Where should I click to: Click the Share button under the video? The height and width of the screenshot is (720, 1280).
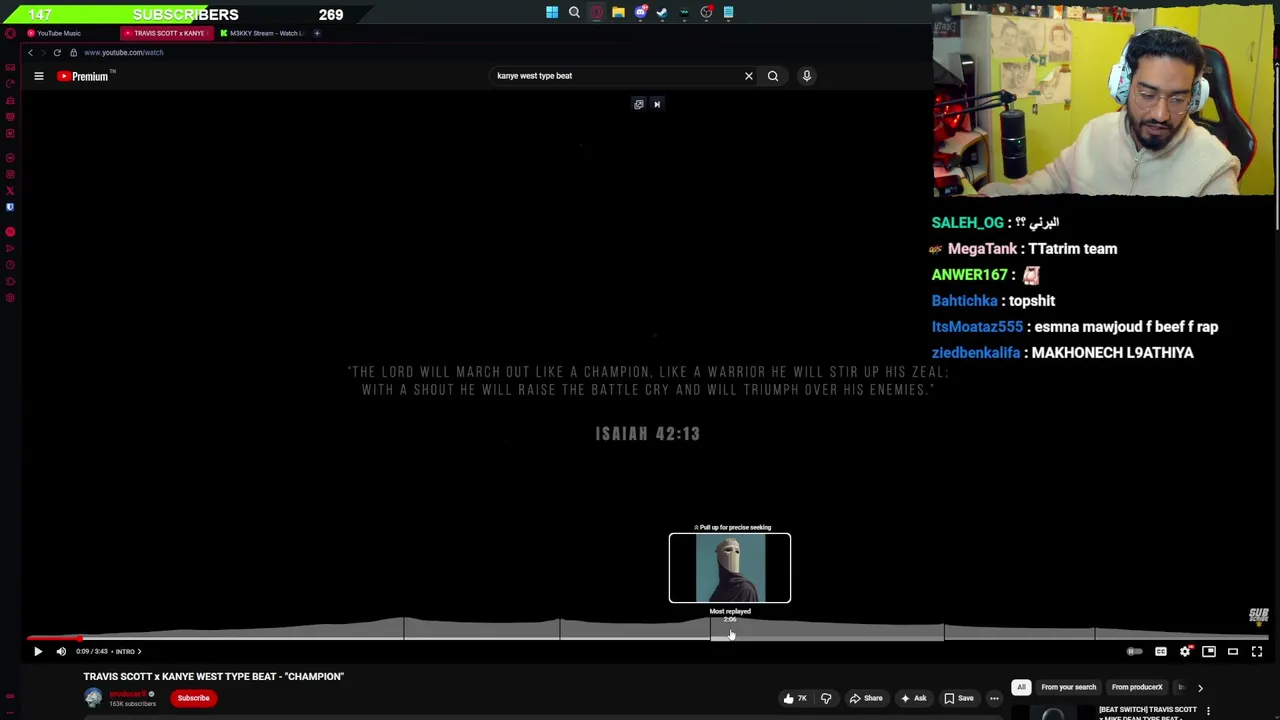[x=866, y=698]
